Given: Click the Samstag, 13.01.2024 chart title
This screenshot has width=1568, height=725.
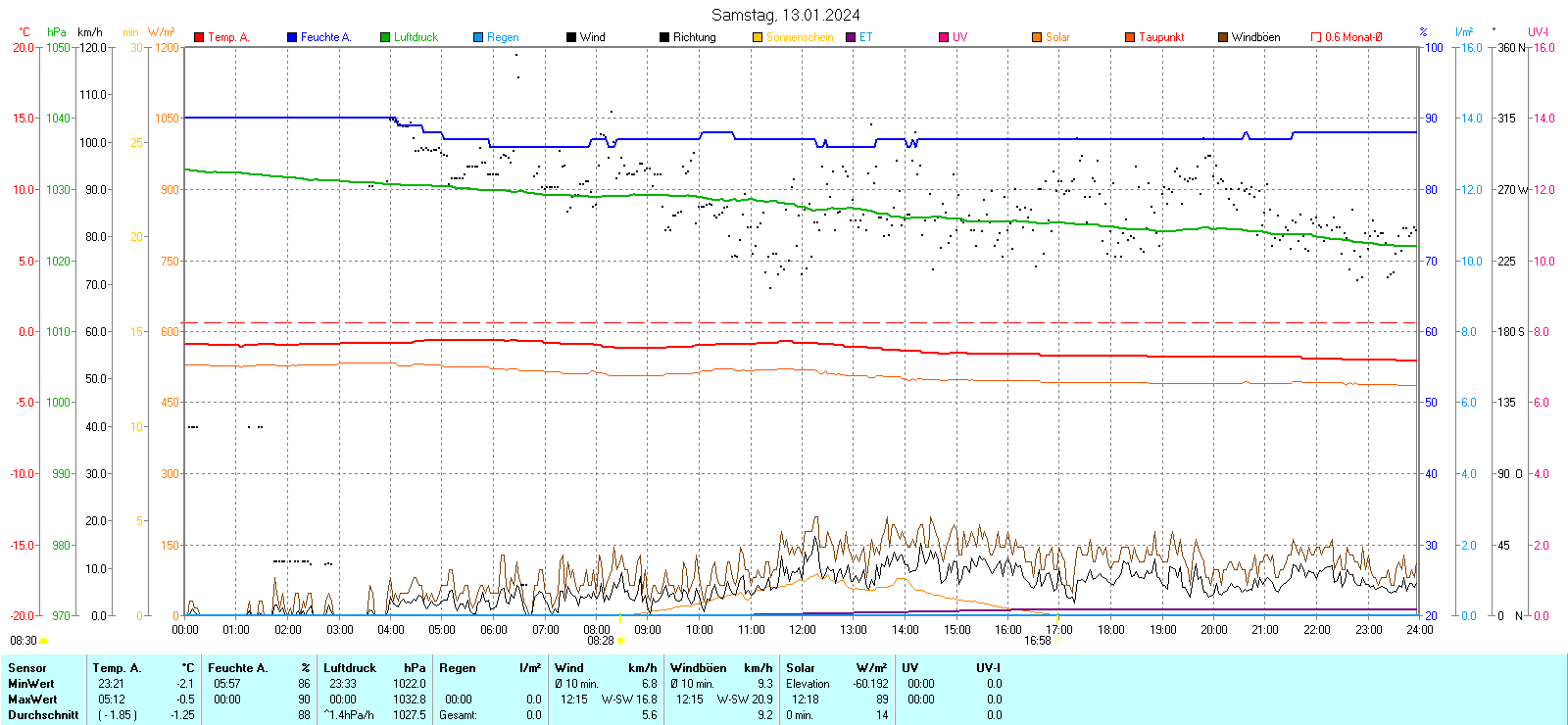Looking at the screenshot, I should [785, 15].
